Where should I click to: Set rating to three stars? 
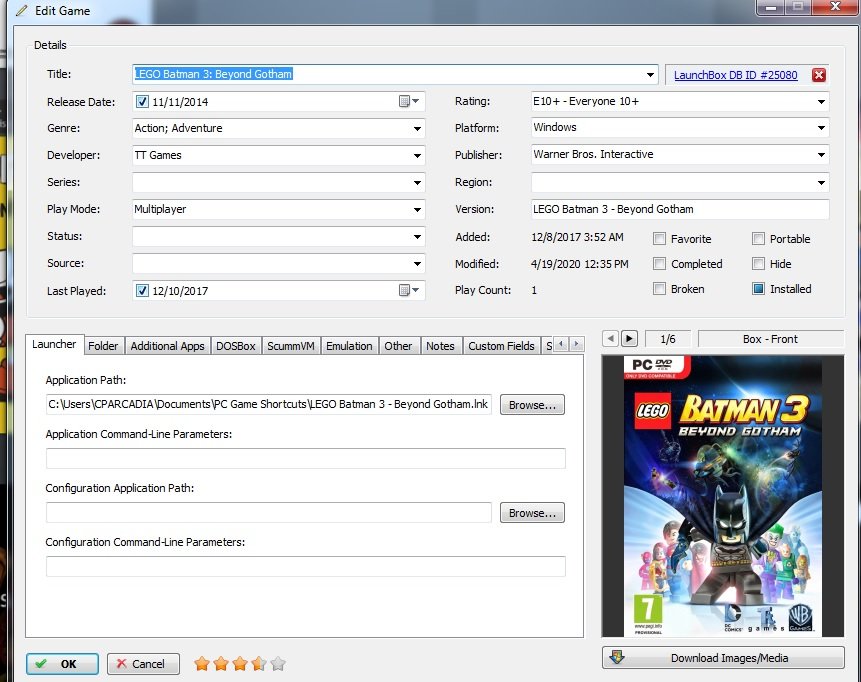(240, 664)
